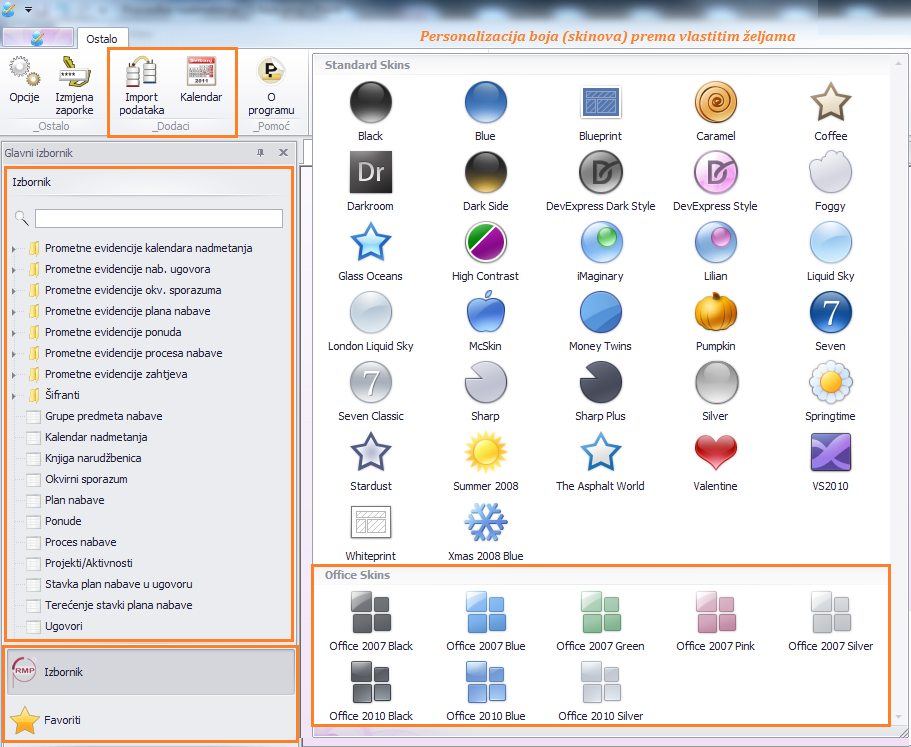This screenshot has width=911, height=747.
Task: Apply the Black skin
Action: 370,112
